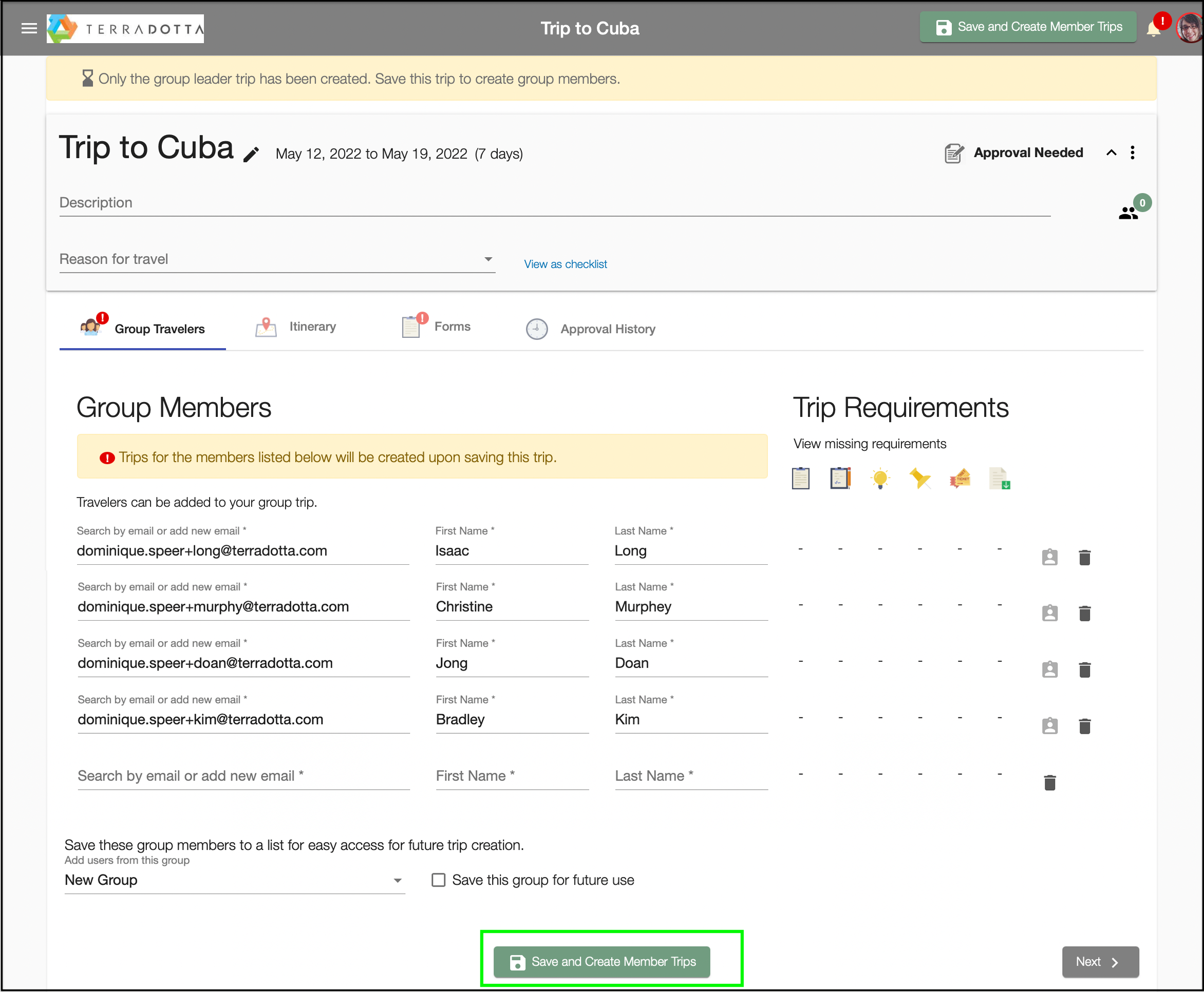Click First Name field containing Isaac
This screenshot has height=992, width=1204.
point(512,551)
